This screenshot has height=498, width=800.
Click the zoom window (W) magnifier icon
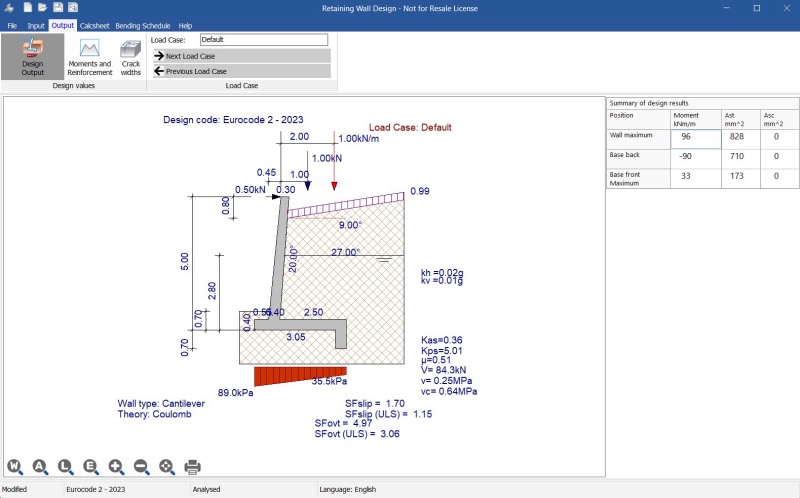(x=15, y=466)
